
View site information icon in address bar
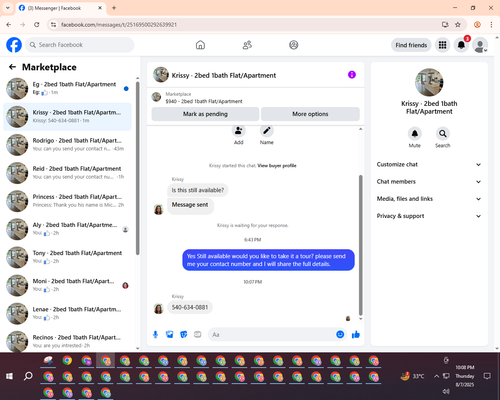point(53,24)
